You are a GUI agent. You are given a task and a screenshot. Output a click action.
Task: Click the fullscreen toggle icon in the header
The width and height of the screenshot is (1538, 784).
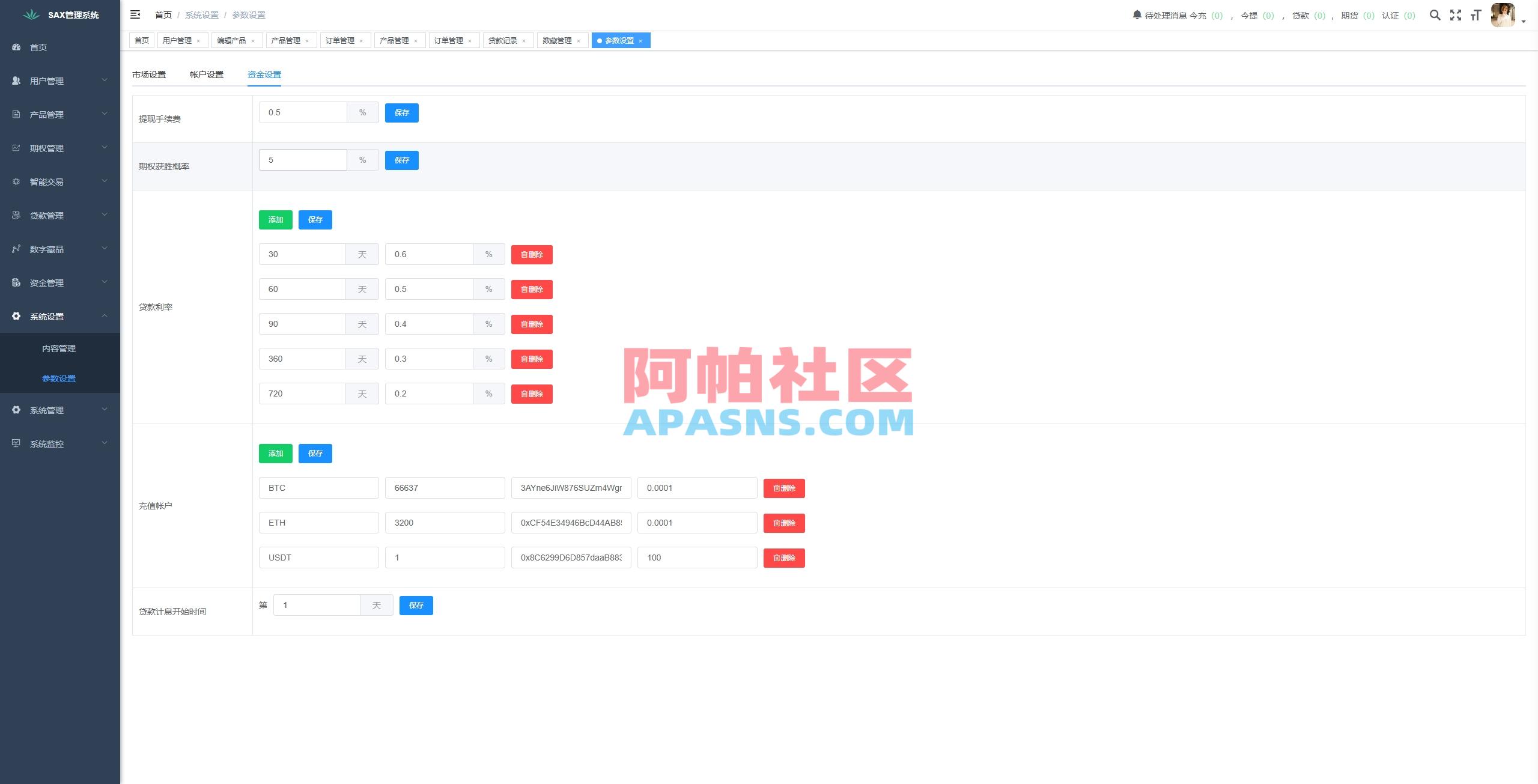coord(1456,15)
